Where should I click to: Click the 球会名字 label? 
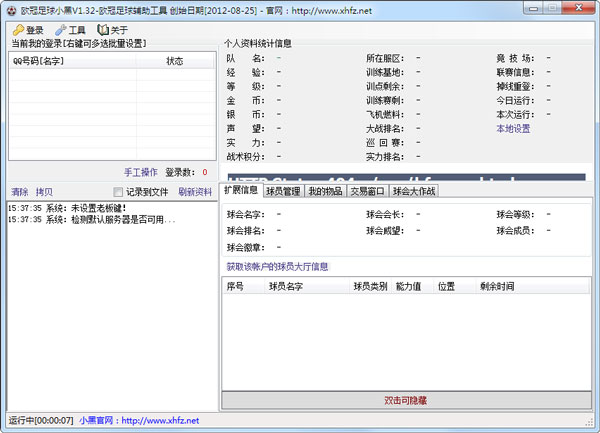tap(246, 214)
